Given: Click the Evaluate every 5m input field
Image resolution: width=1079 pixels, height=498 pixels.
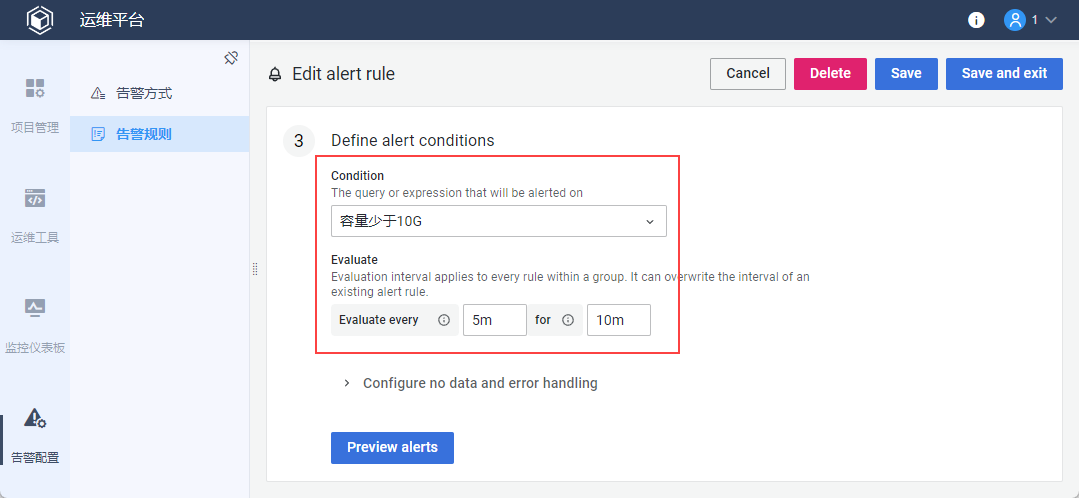Looking at the screenshot, I should tap(494, 320).
